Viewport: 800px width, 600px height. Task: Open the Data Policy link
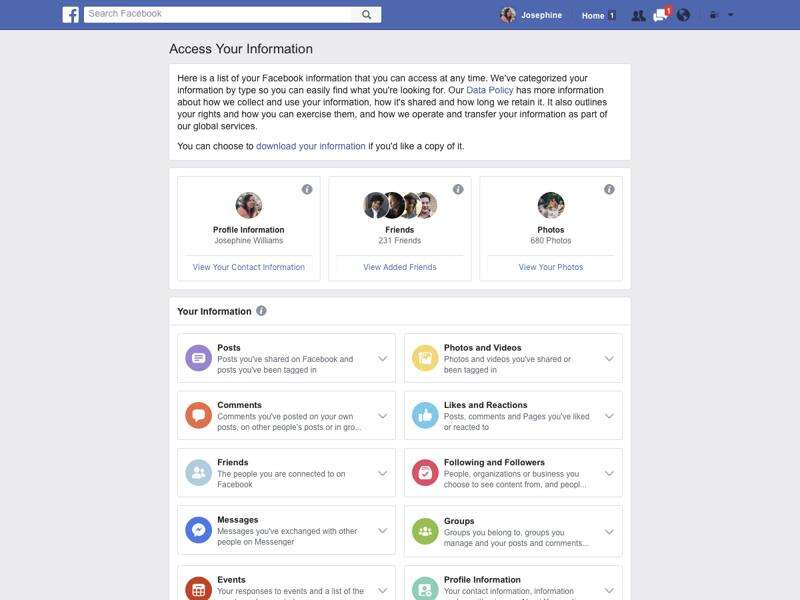click(x=489, y=90)
